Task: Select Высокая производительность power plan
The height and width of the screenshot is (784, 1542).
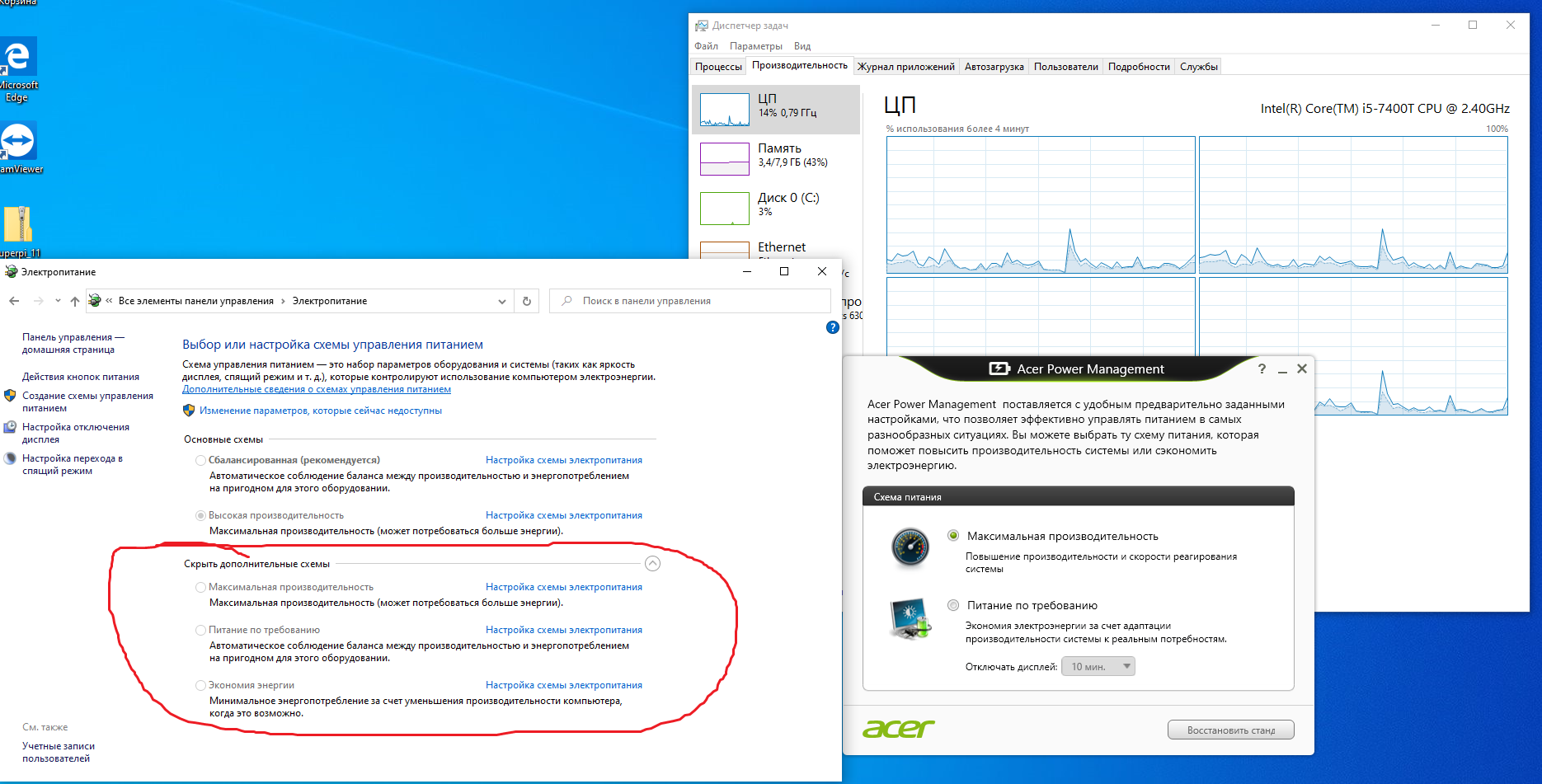Action: click(200, 515)
